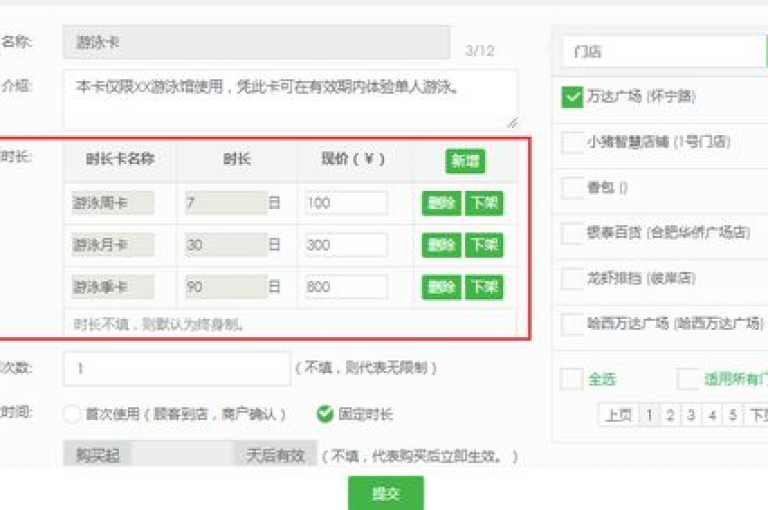Check the 银泰百货 store checkbox

click(x=572, y=233)
